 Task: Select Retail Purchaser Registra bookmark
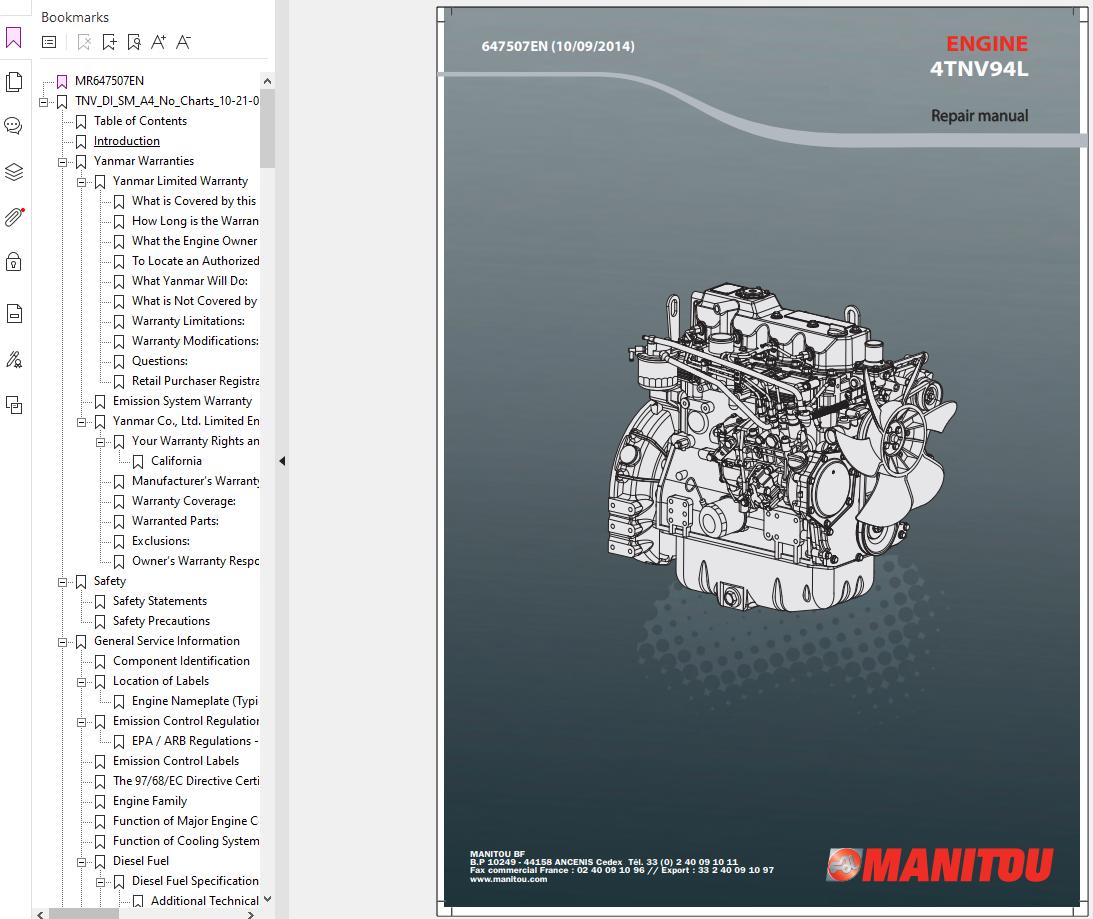[x=195, y=381]
